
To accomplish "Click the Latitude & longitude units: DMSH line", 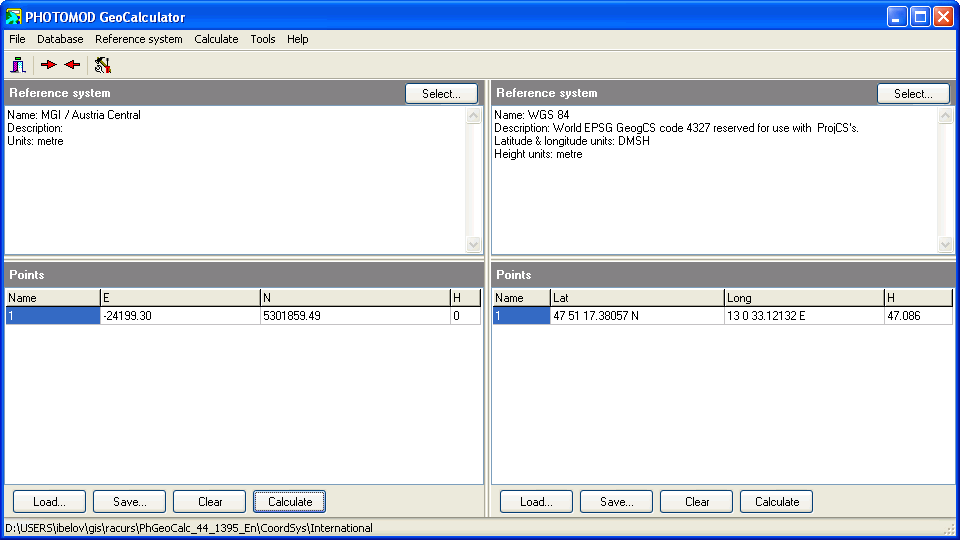I will coord(572,141).
